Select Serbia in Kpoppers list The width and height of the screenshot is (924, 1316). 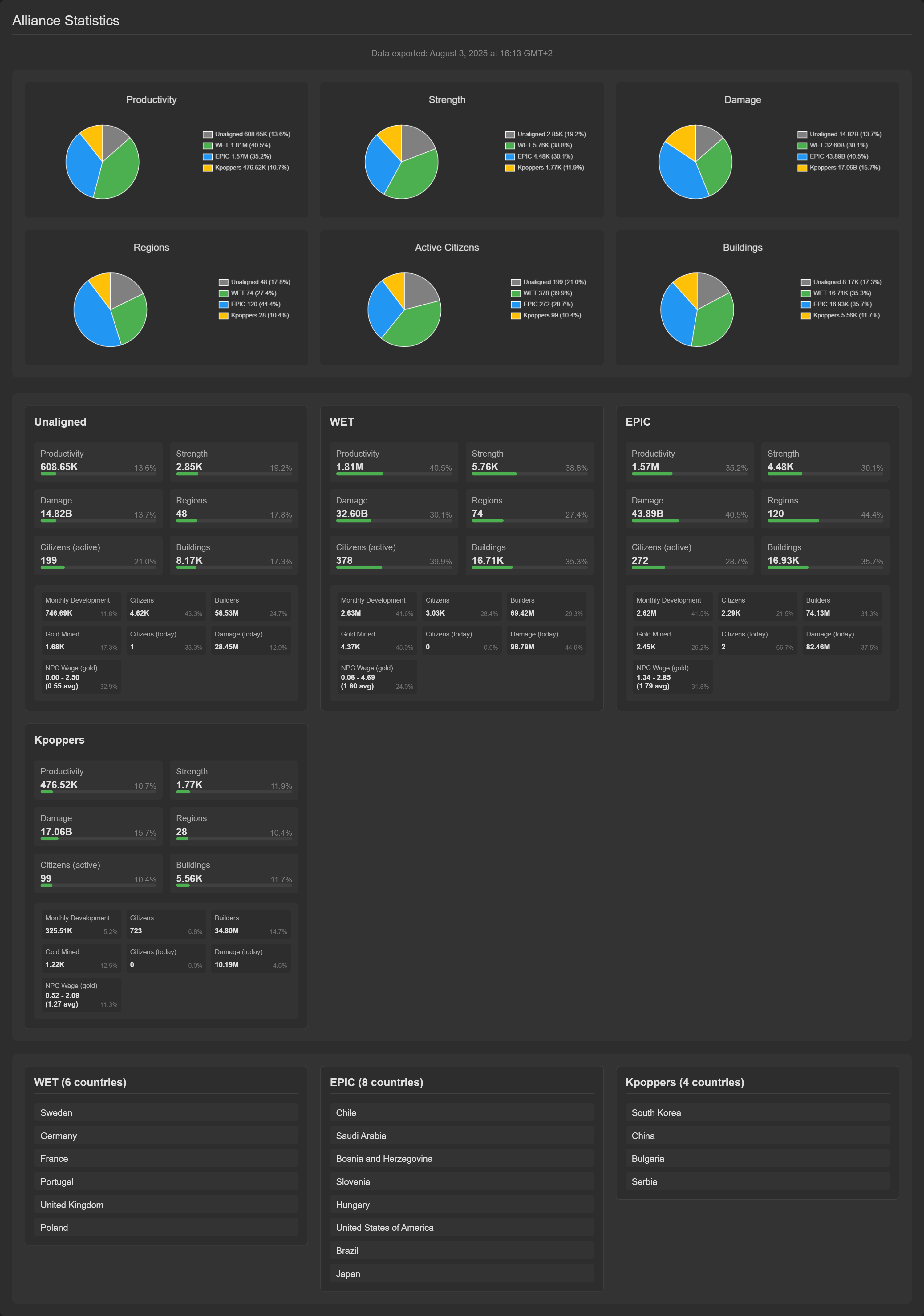757,1182
